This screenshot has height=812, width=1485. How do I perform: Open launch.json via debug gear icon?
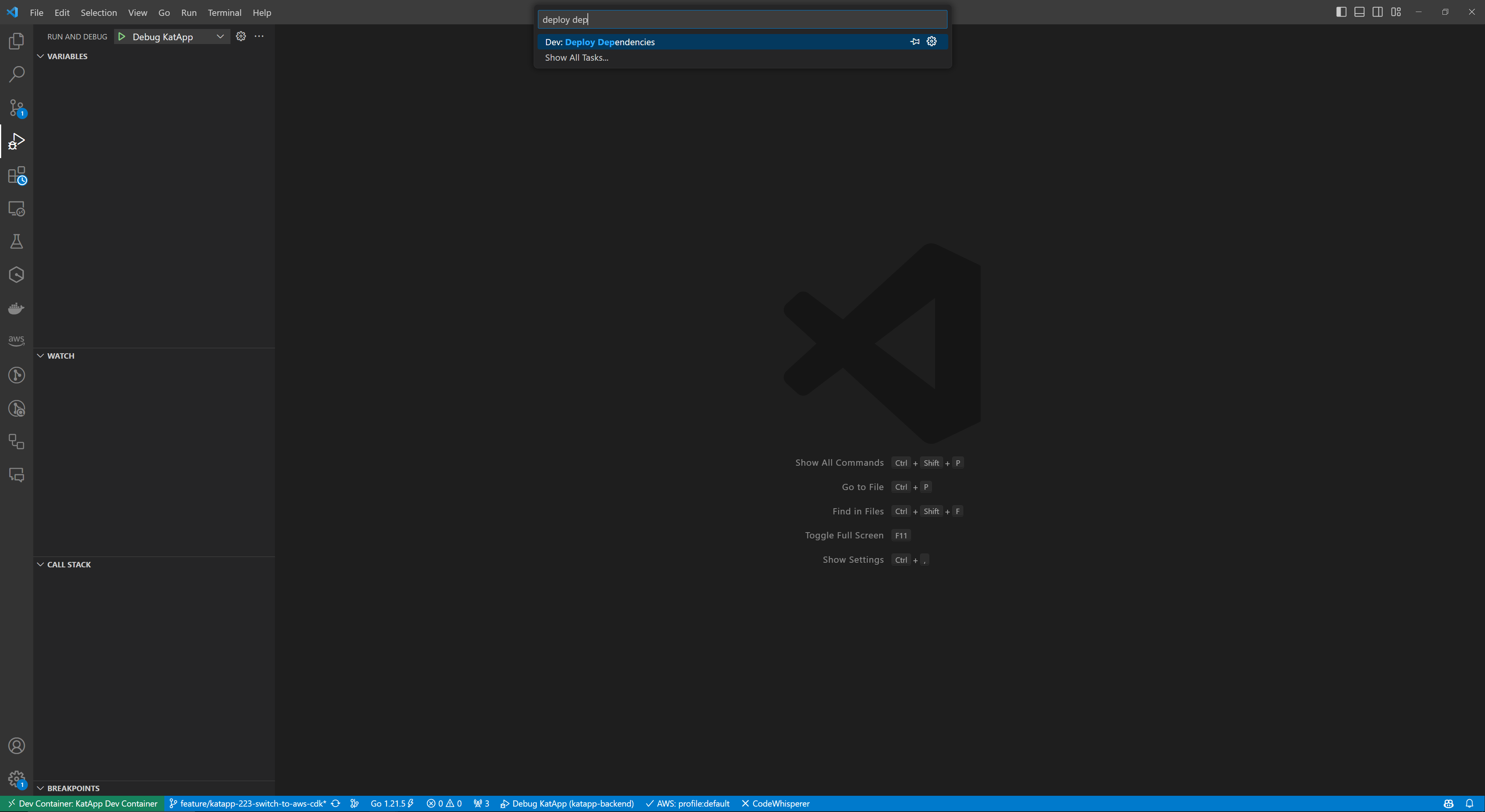241,36
